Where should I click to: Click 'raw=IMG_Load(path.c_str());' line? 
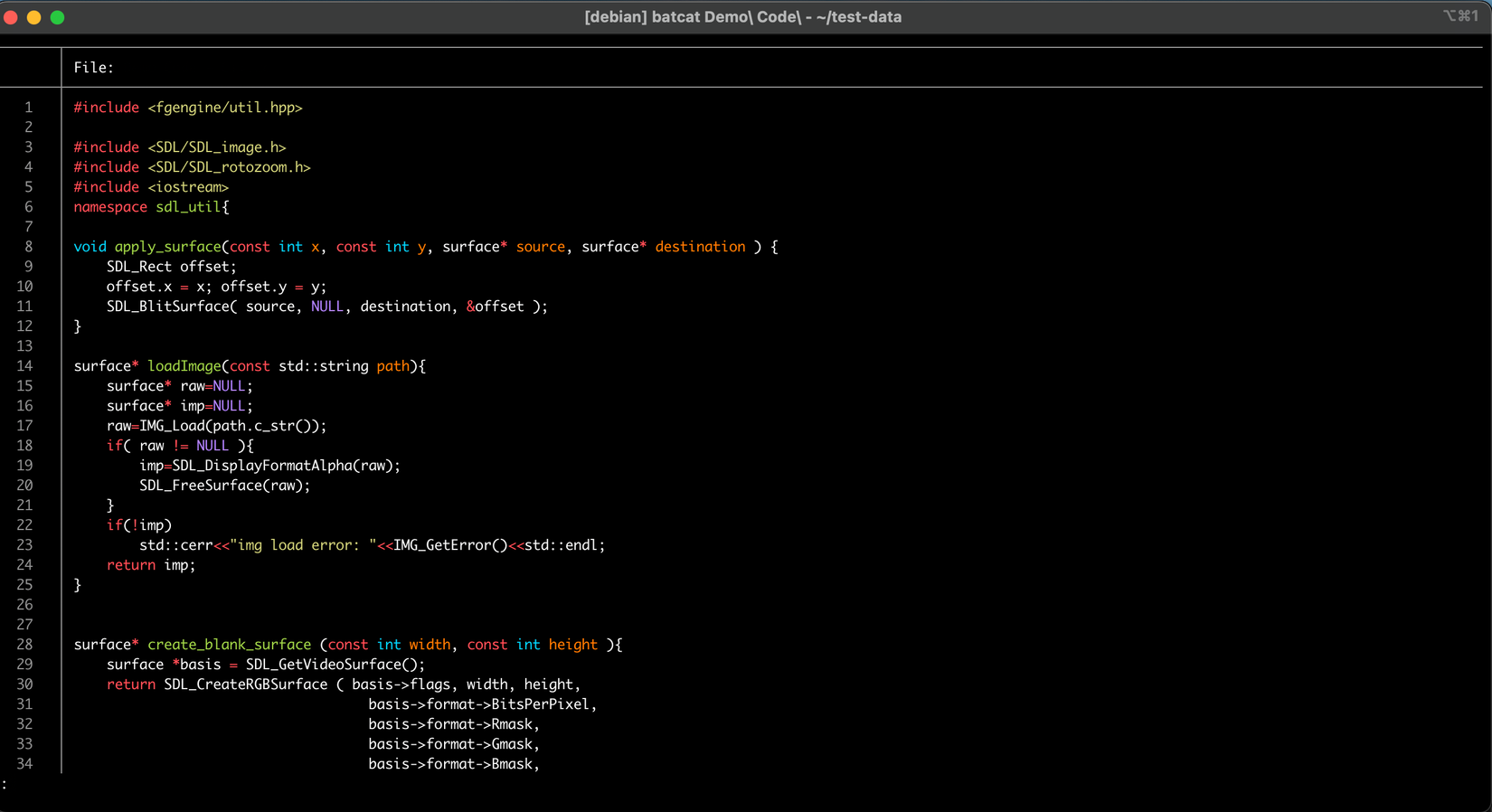217,426
